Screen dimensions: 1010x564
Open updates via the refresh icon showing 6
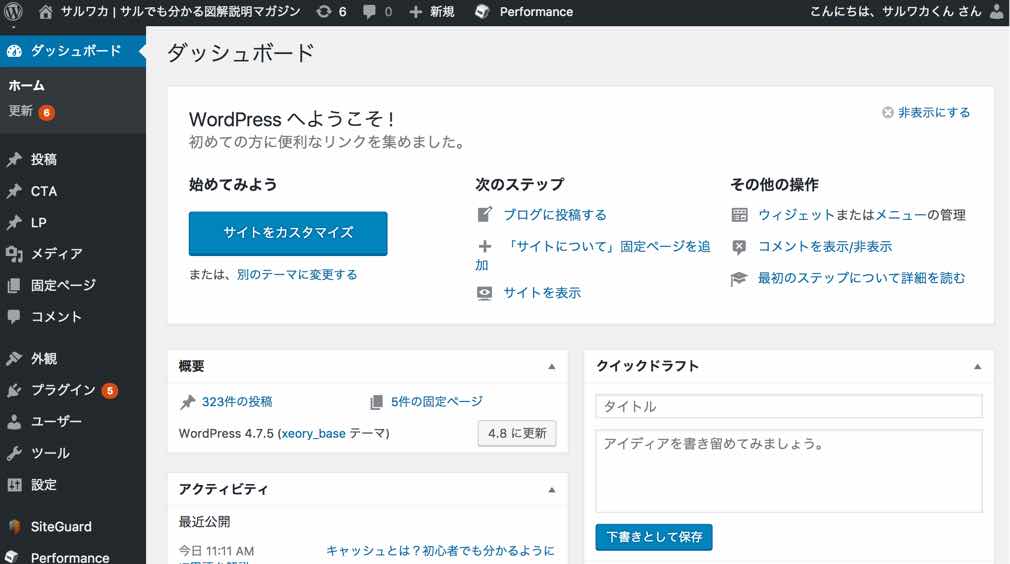click(324, 12)
